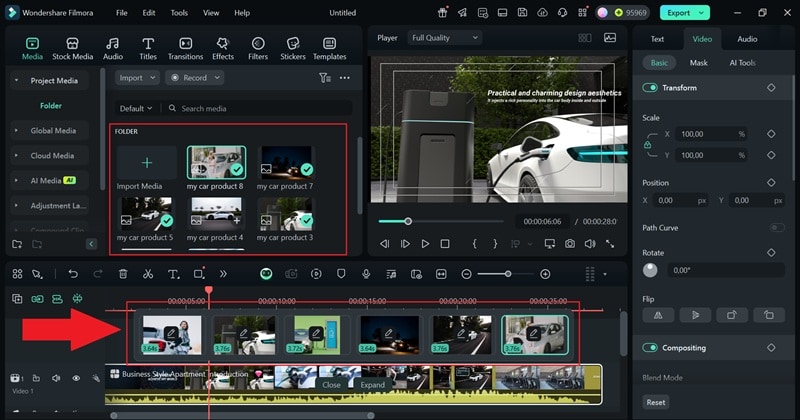Toggle the Compositing switch
Image resolution: width=800 pixels, height=420 pixels.
coord(651,348)
